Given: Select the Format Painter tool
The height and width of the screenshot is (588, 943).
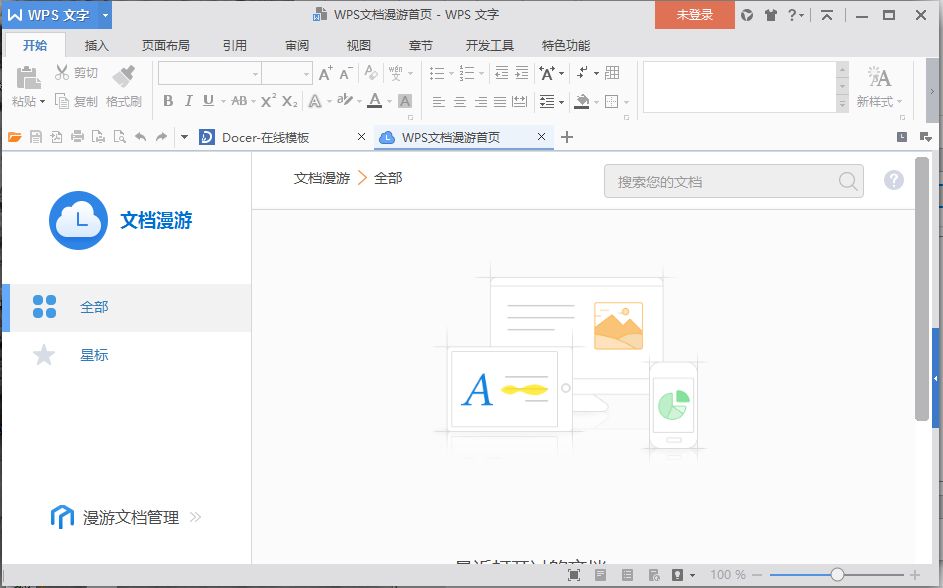Looking at the screenshot, I should (x=124, y=85).
